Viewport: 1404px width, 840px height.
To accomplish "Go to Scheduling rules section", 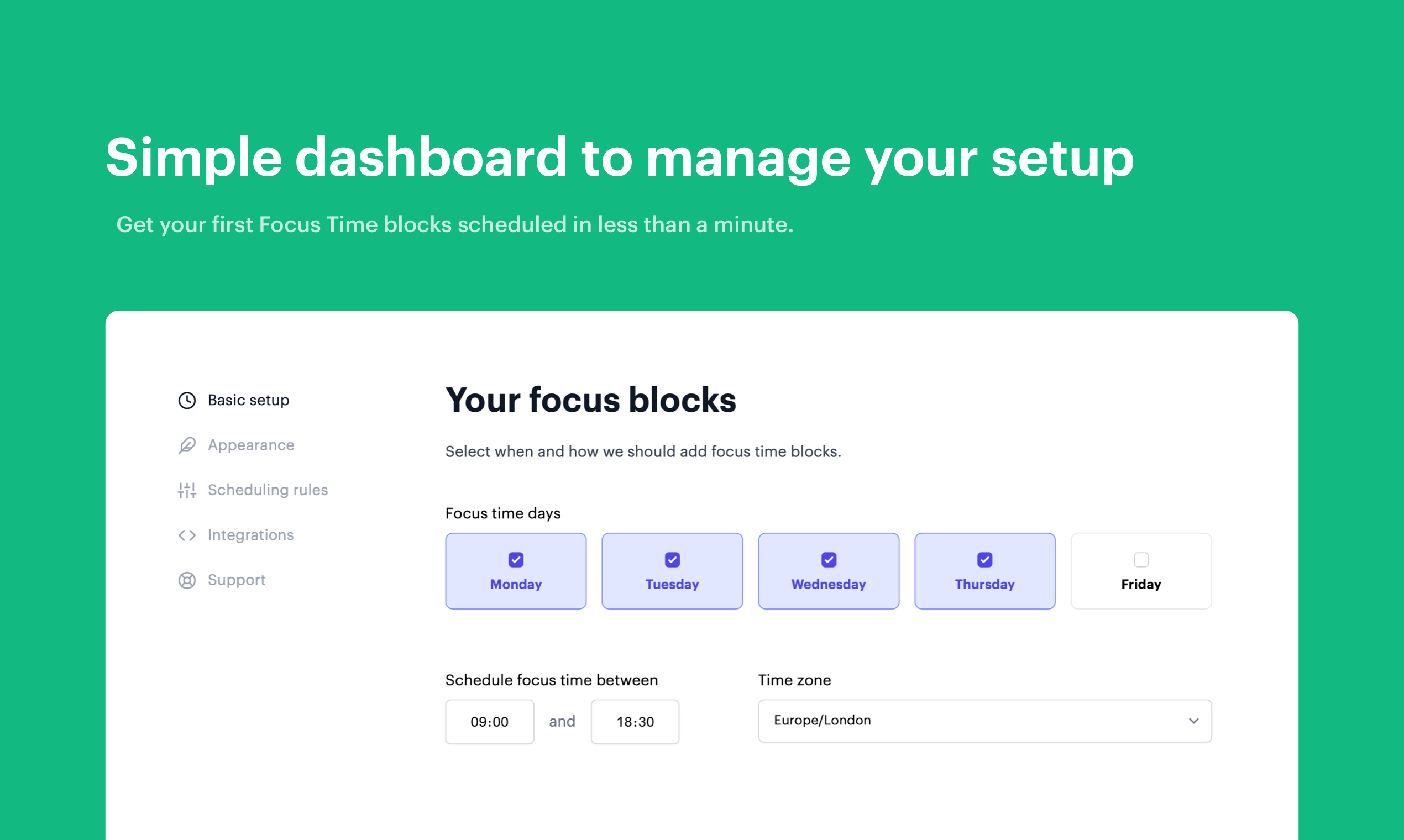I will pyautogui.click(x=267, y=490).
